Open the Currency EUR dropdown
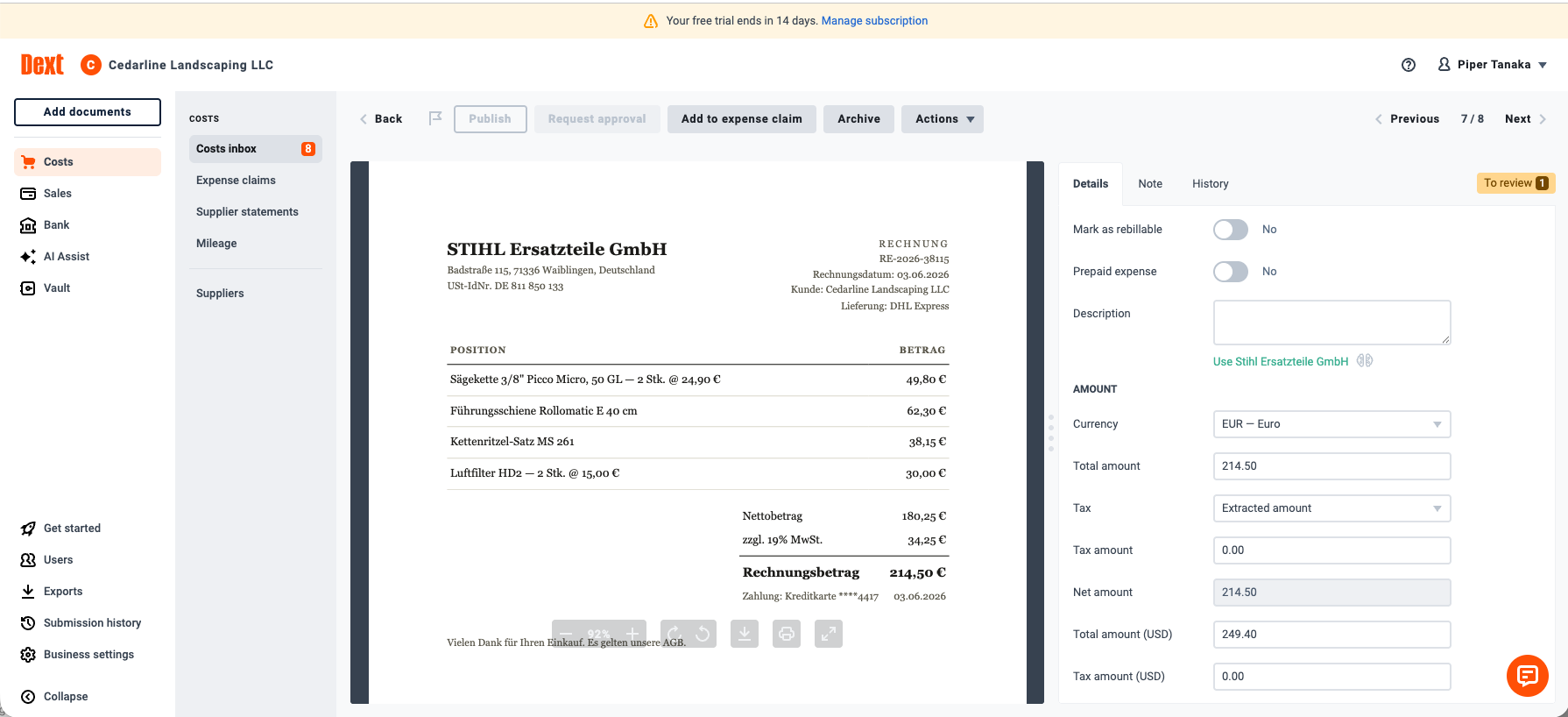 coord(1331,424)
